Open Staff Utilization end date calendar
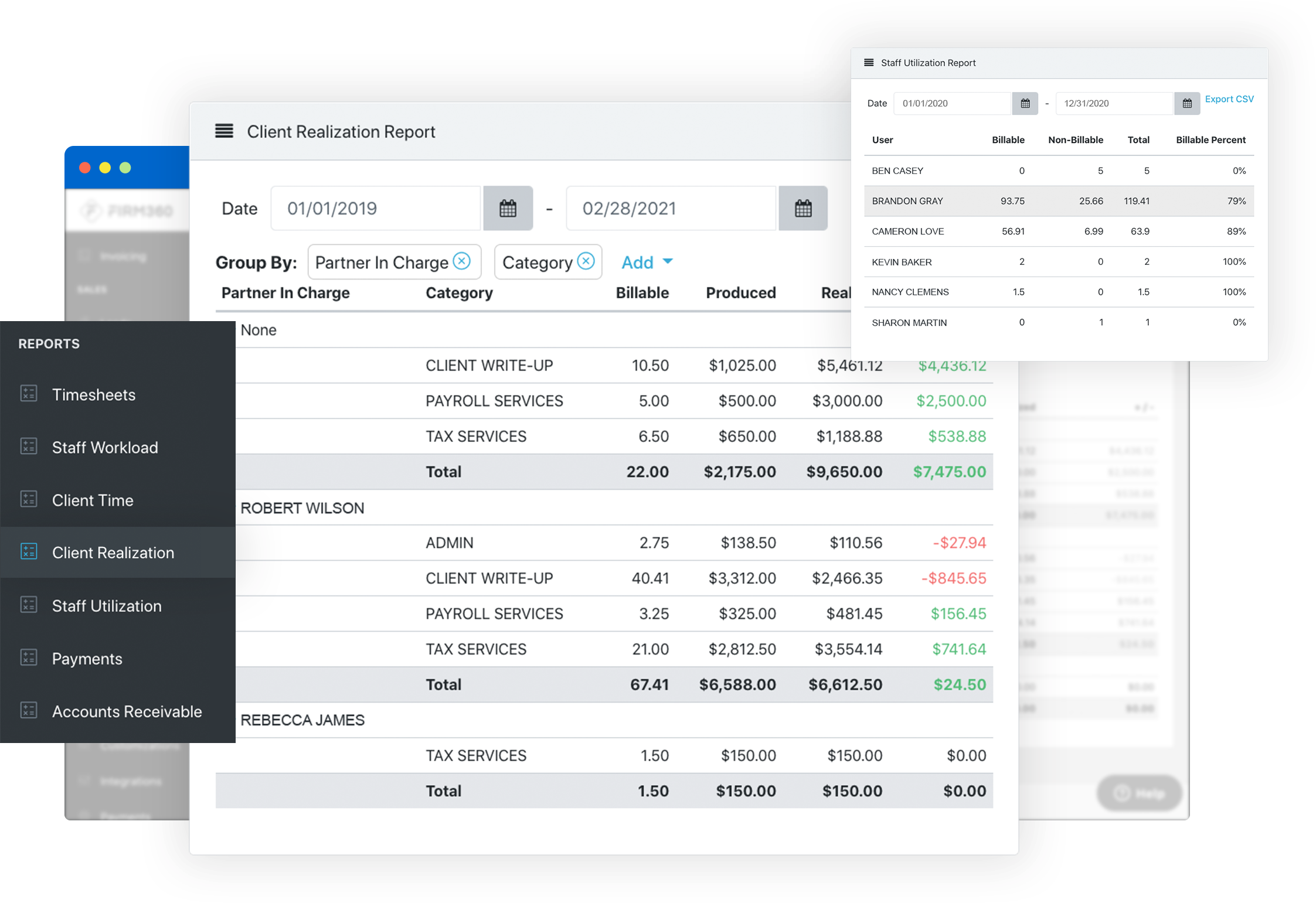Image resolution: width=1316 pixels, height=903 pixels. pyautogui.click(x=1187, y=104)
